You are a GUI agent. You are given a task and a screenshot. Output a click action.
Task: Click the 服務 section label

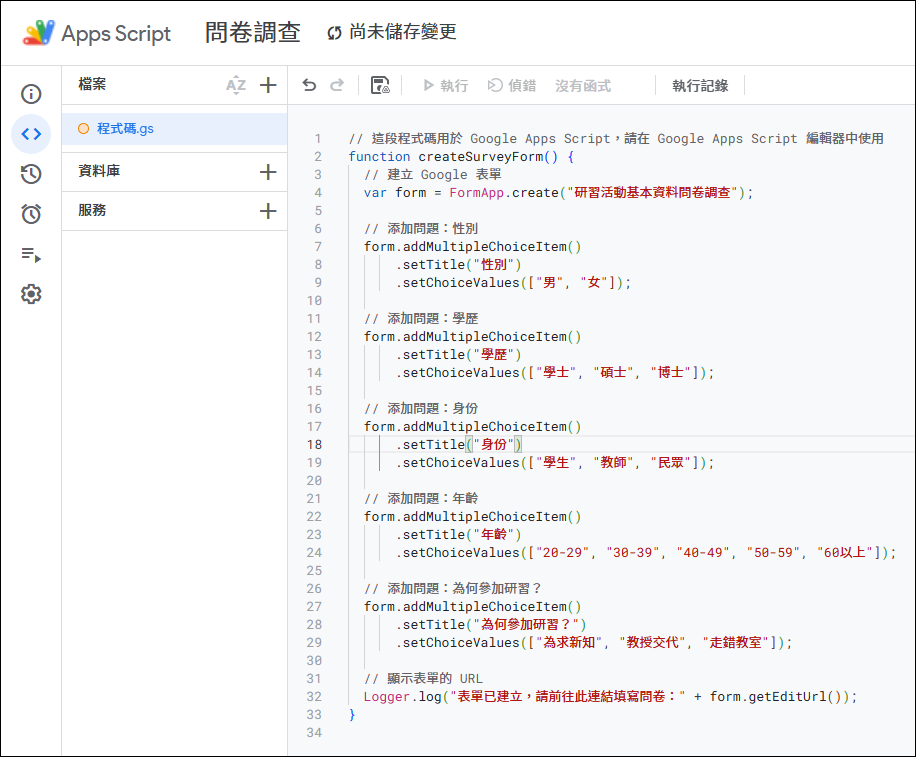pos(92,210)
